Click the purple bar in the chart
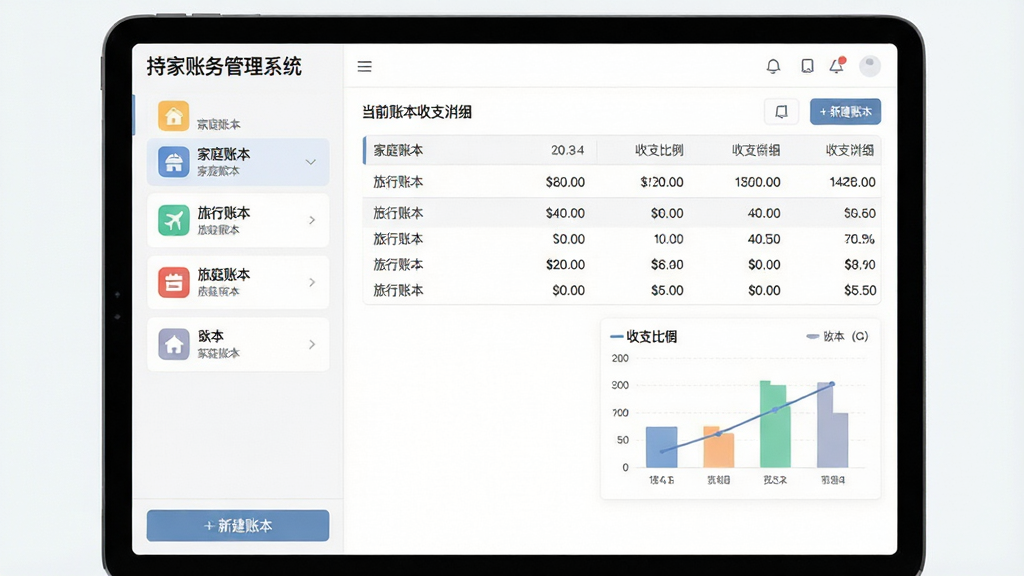This screenshot has height=576, width=1024. tap(833, 425)
